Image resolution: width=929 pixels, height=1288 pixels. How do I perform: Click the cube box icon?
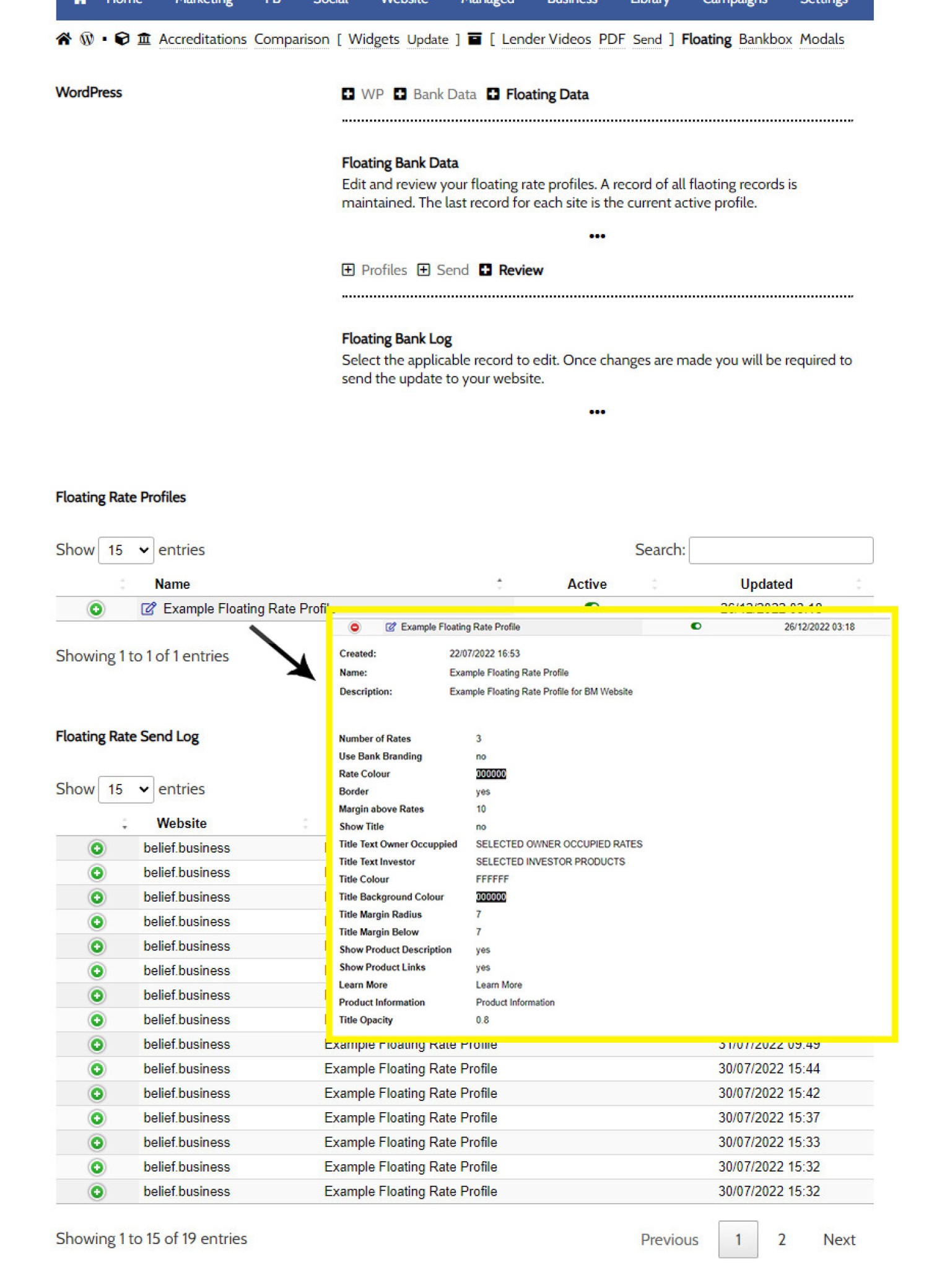(122, 39)
